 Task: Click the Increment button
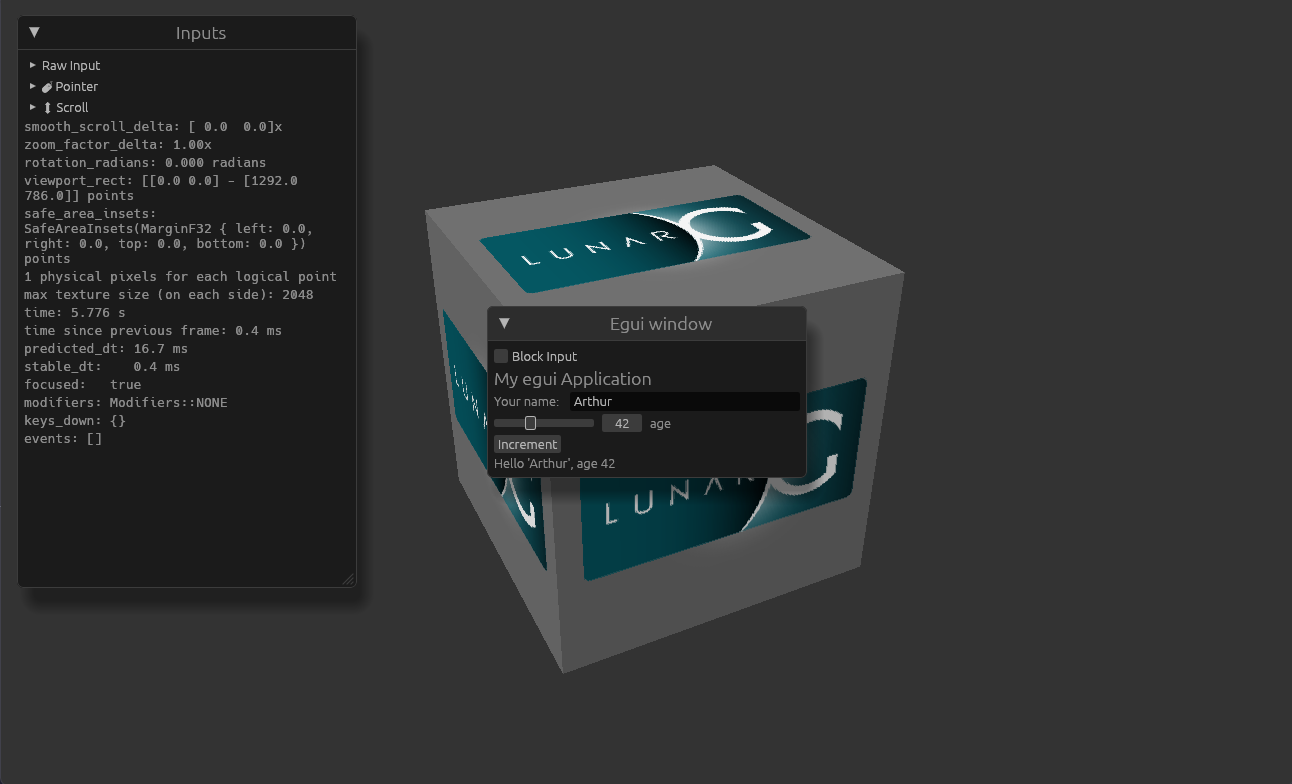coord(527,444)
